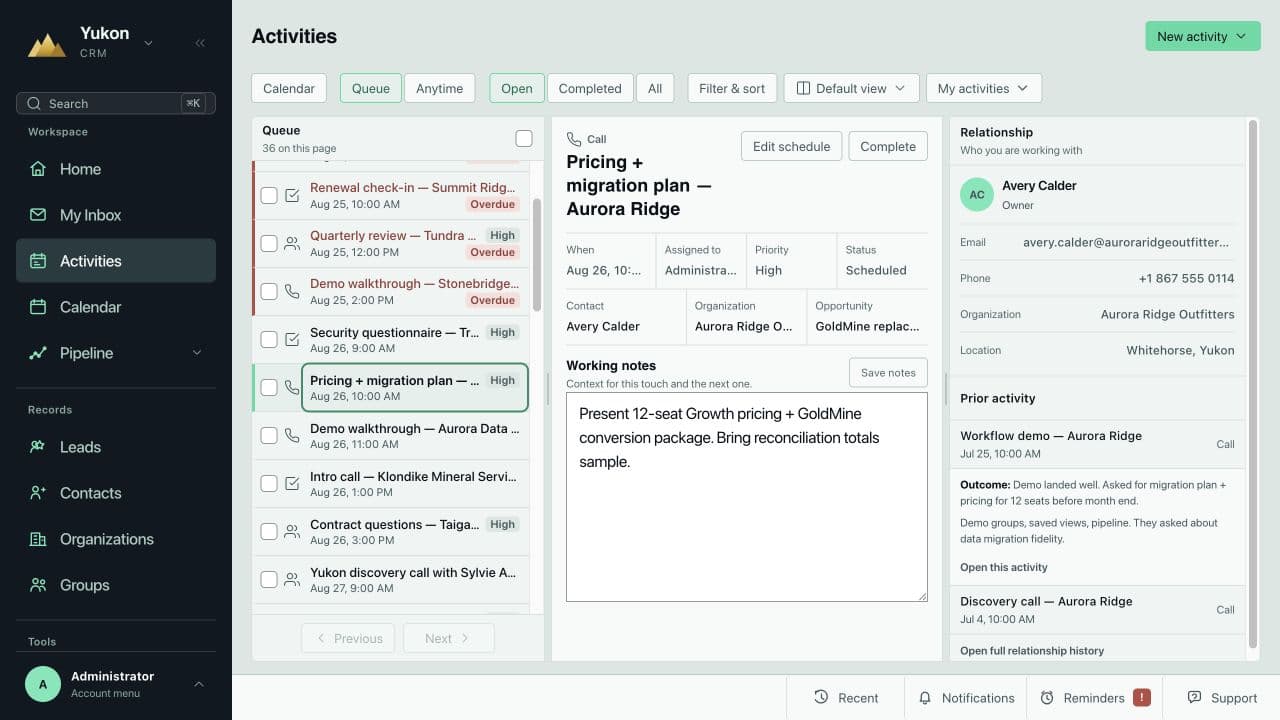This screenshot has height=720, width=1280.
Task: Switch to the Anytime tab
Action: [439, 88]
